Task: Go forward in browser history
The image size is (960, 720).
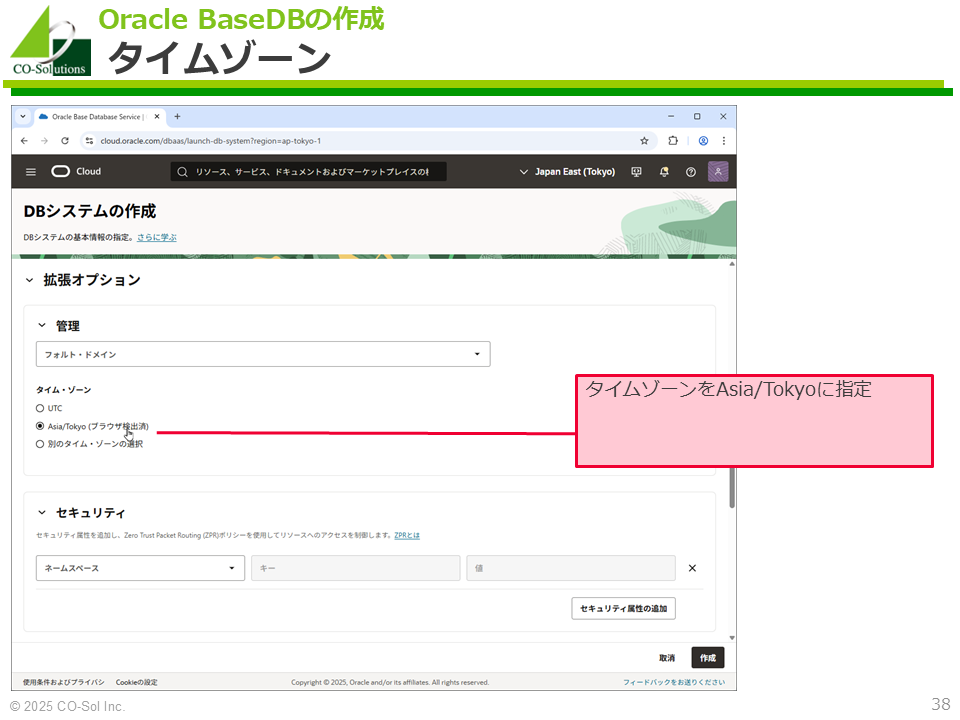Action: (44, 141)
